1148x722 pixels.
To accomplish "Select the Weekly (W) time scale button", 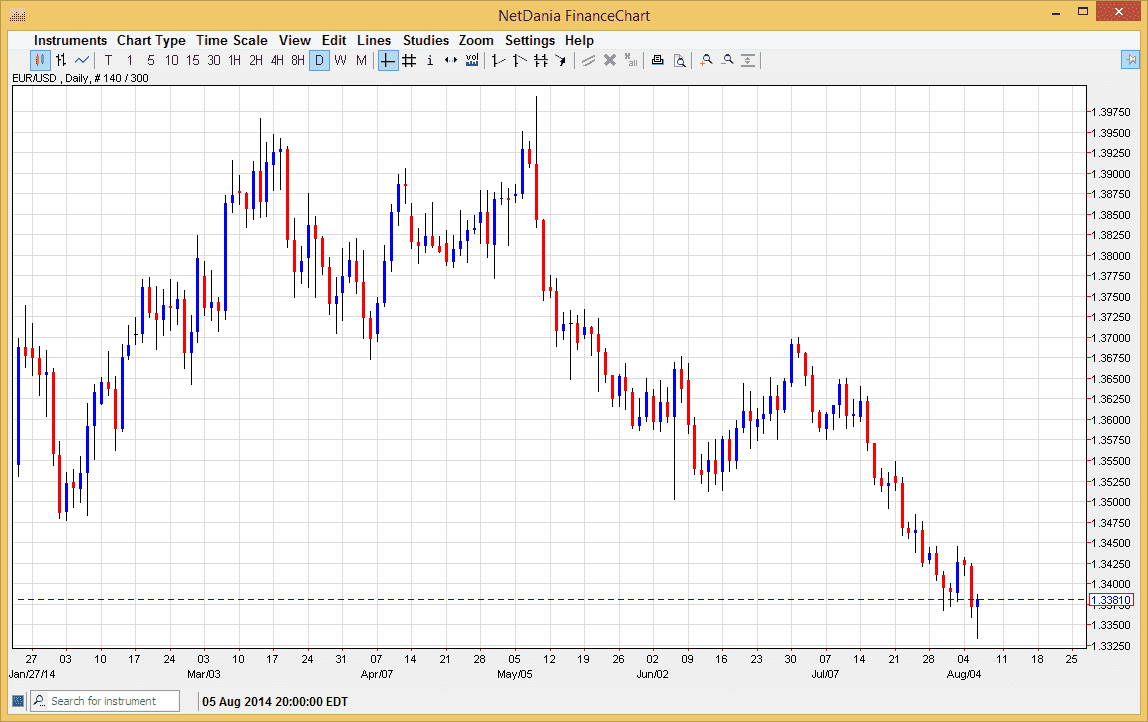I will (x=340, y=60).
